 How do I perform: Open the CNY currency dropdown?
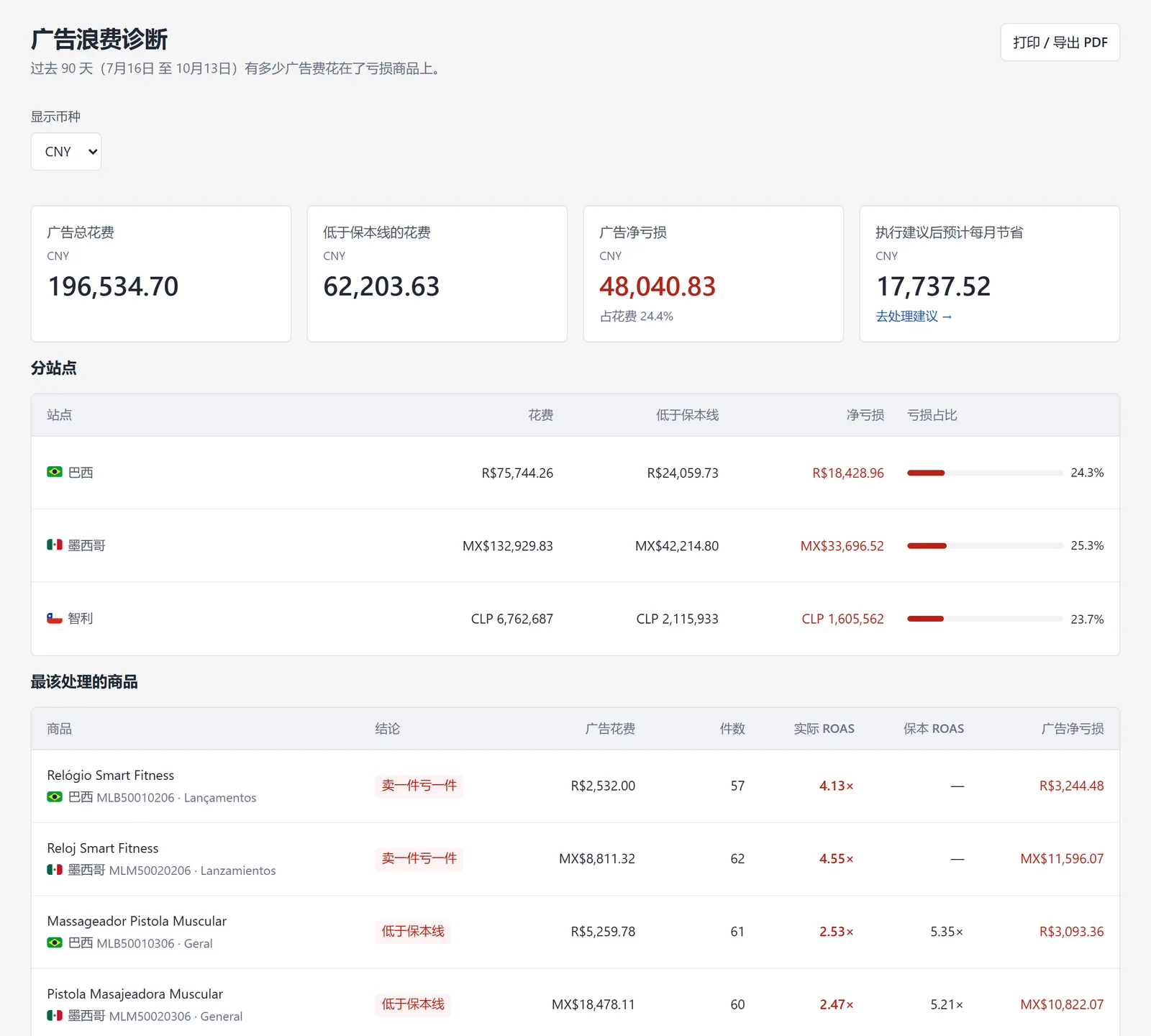[65, 152]
